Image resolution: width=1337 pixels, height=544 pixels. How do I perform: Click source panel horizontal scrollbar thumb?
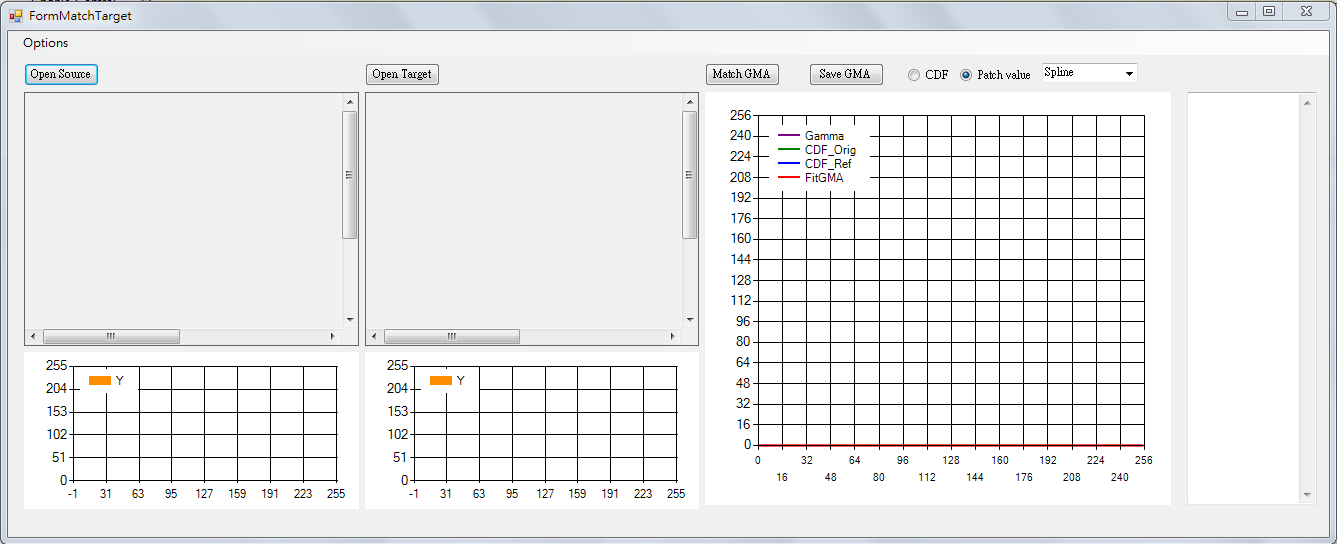[111, 337]
